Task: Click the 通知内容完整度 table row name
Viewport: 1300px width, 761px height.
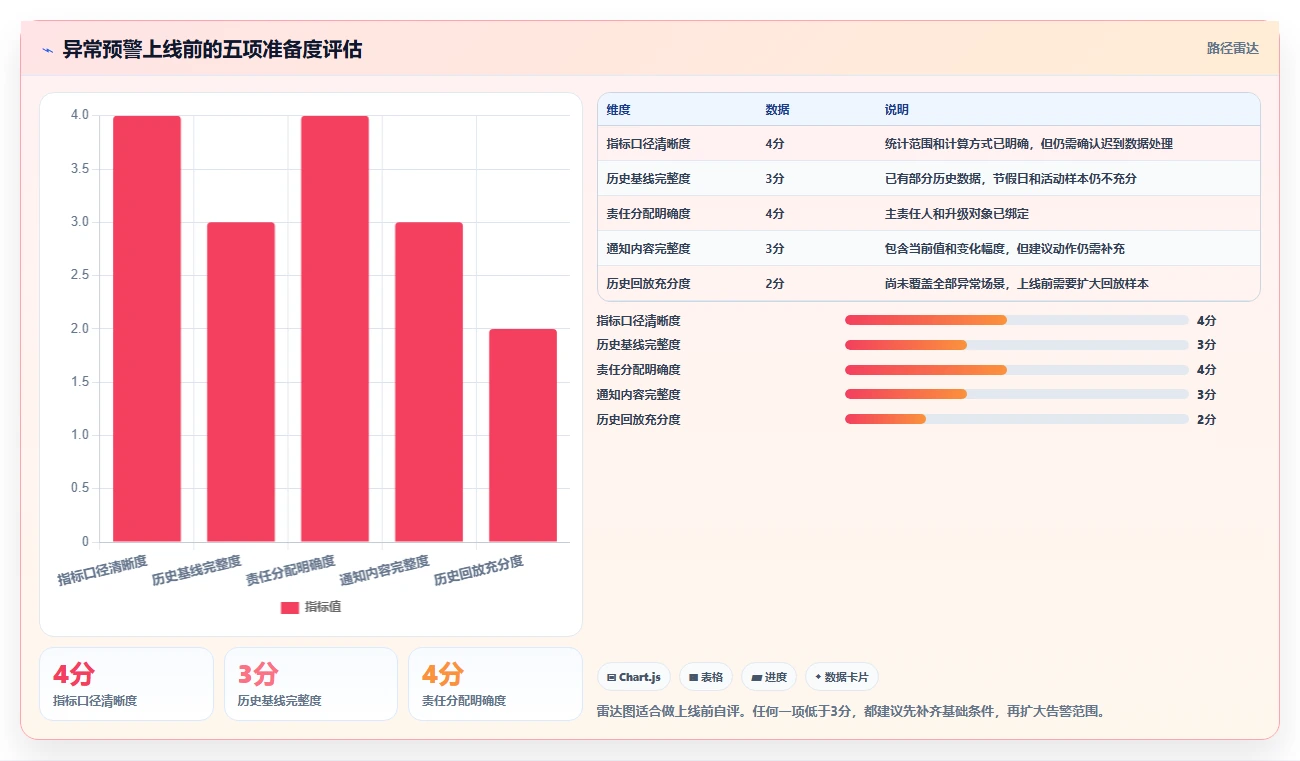Action: point(648,249)
